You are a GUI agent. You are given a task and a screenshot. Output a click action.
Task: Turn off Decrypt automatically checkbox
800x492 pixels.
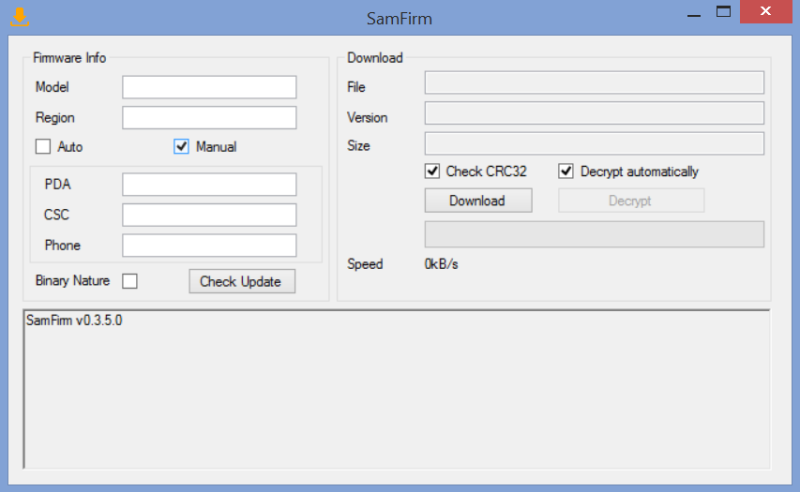coord(566,171)
